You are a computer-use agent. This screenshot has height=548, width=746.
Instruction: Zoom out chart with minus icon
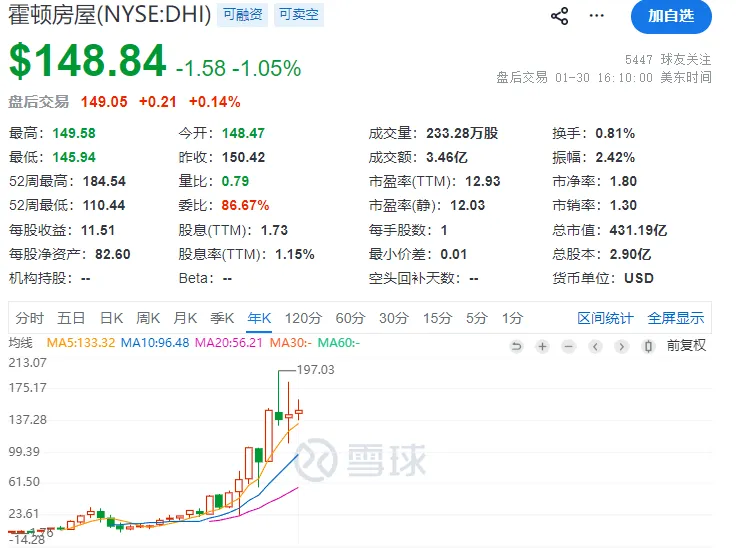pos(569,346)
